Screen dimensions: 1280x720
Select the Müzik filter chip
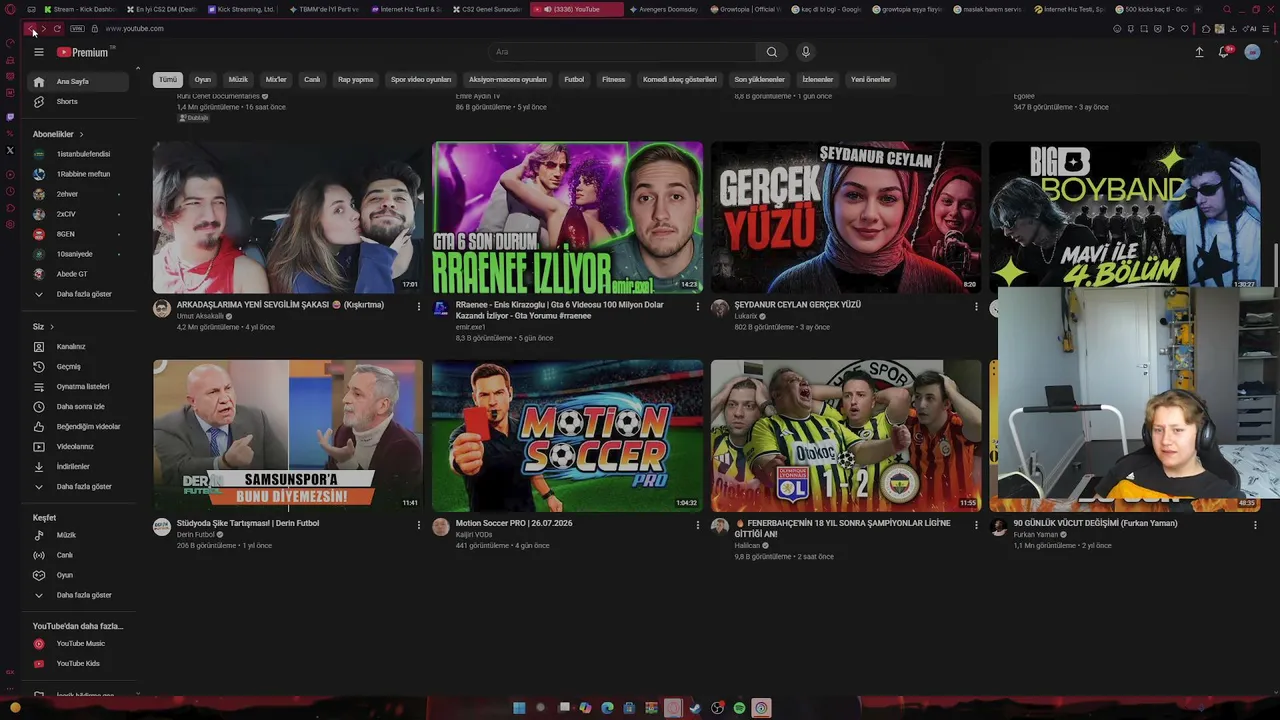point(238,80)
